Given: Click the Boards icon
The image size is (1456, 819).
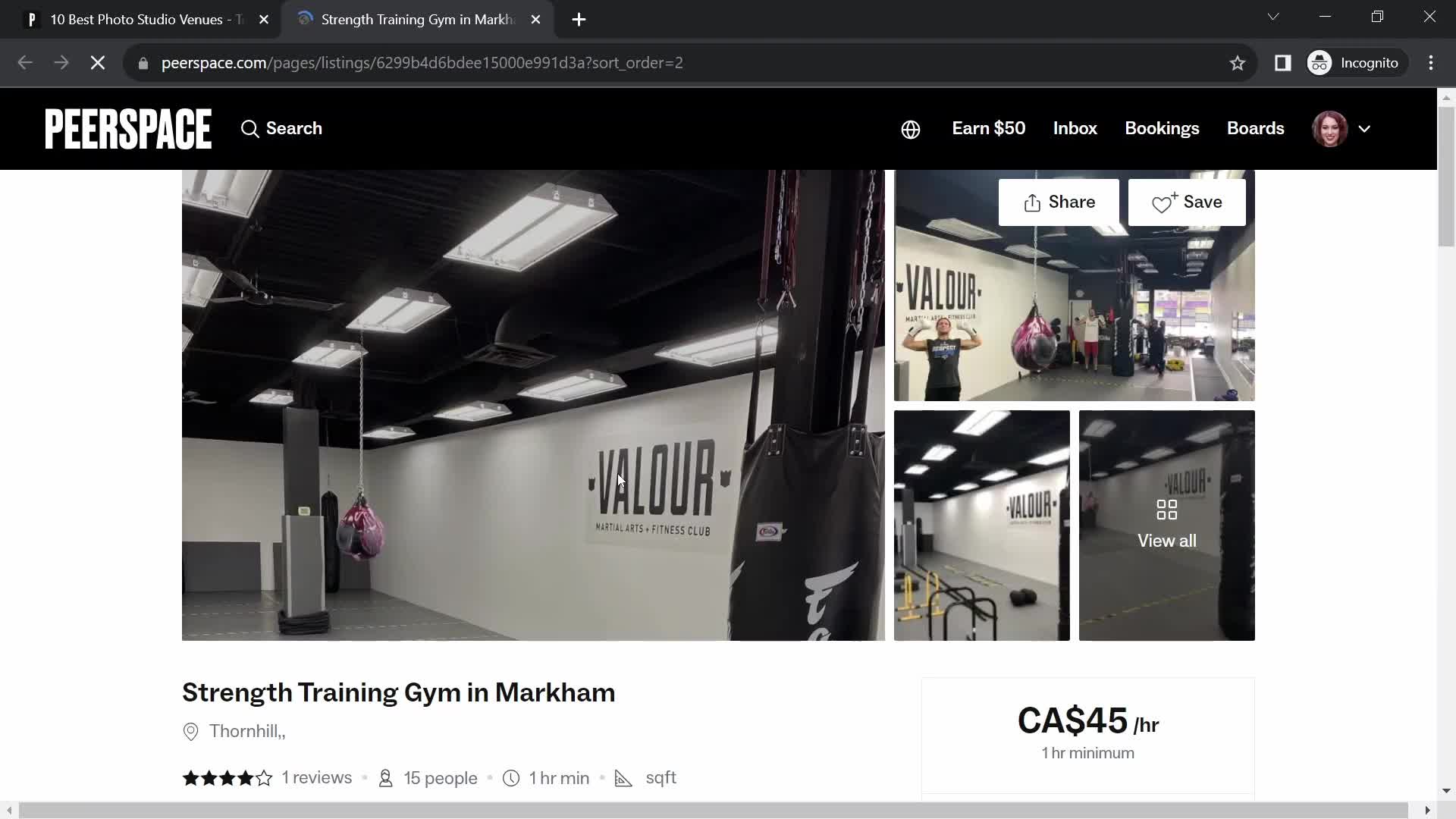Looking at the screenshot, I should pyautogui.click(x=1256, y=128).
